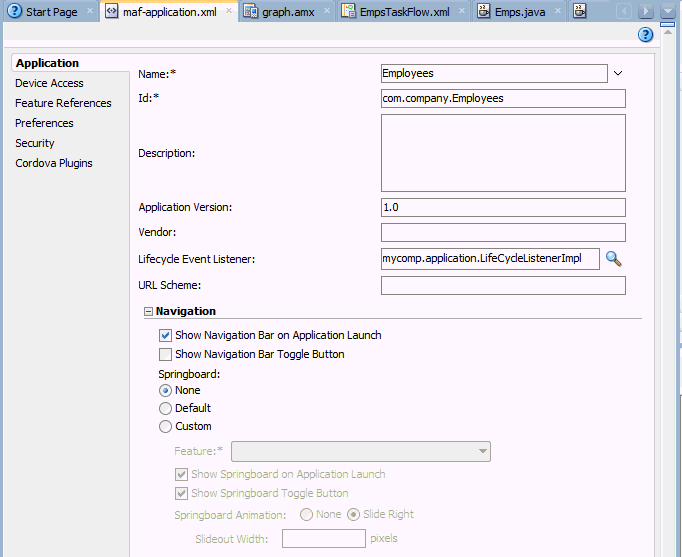Close the graph.amx tab
This screenshot has height=557, width=682.
tap(327, 11)
